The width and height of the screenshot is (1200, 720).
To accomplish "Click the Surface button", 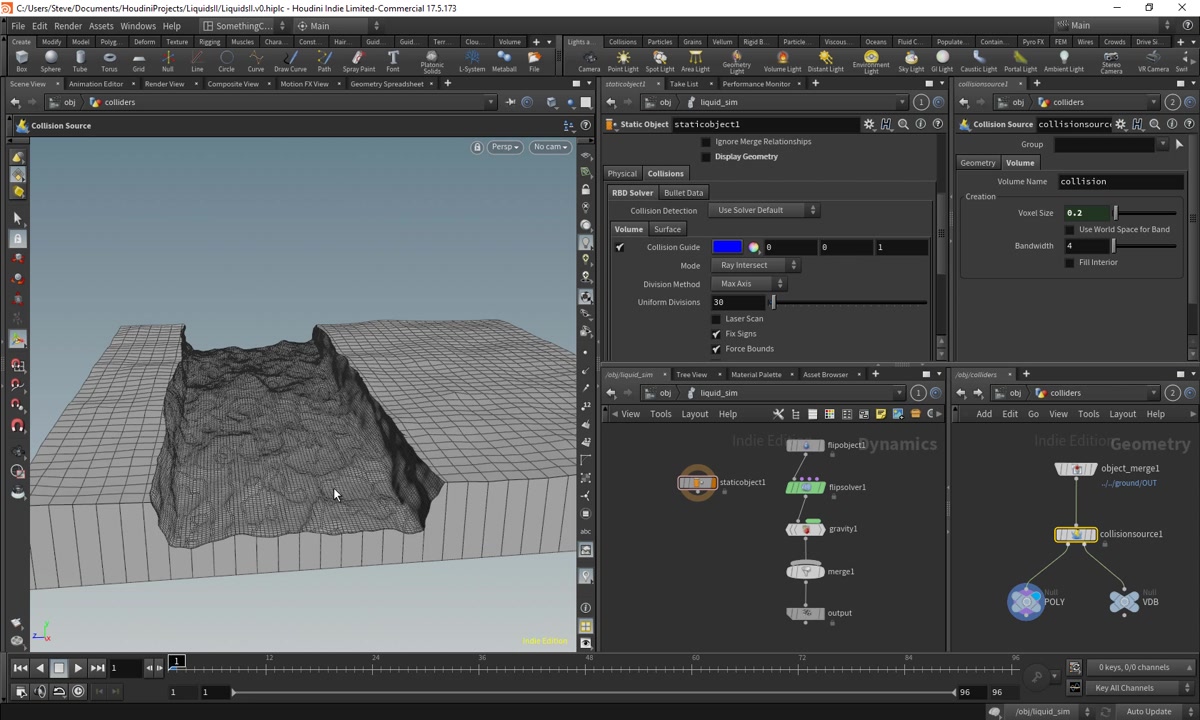I will [x=667, y=230].
